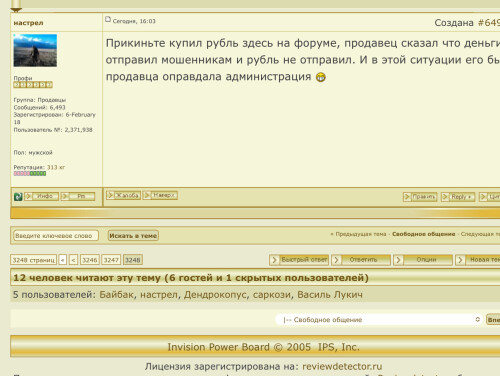The image size is (500, 376).
Task: Focus the keyword search field
Action: pyautogui.click(x=56, y=236)
